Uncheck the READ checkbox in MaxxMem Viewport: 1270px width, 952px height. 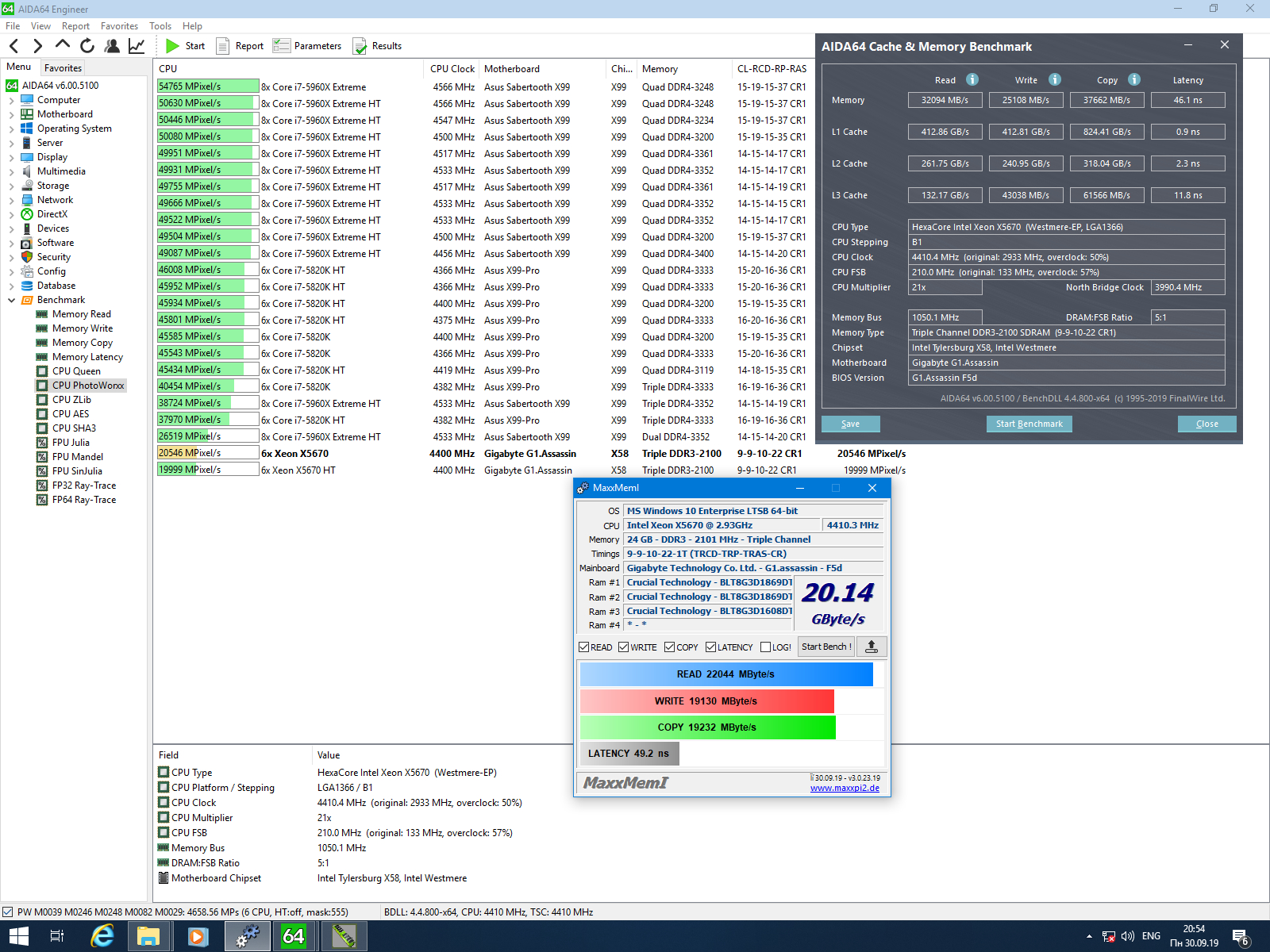584,647
